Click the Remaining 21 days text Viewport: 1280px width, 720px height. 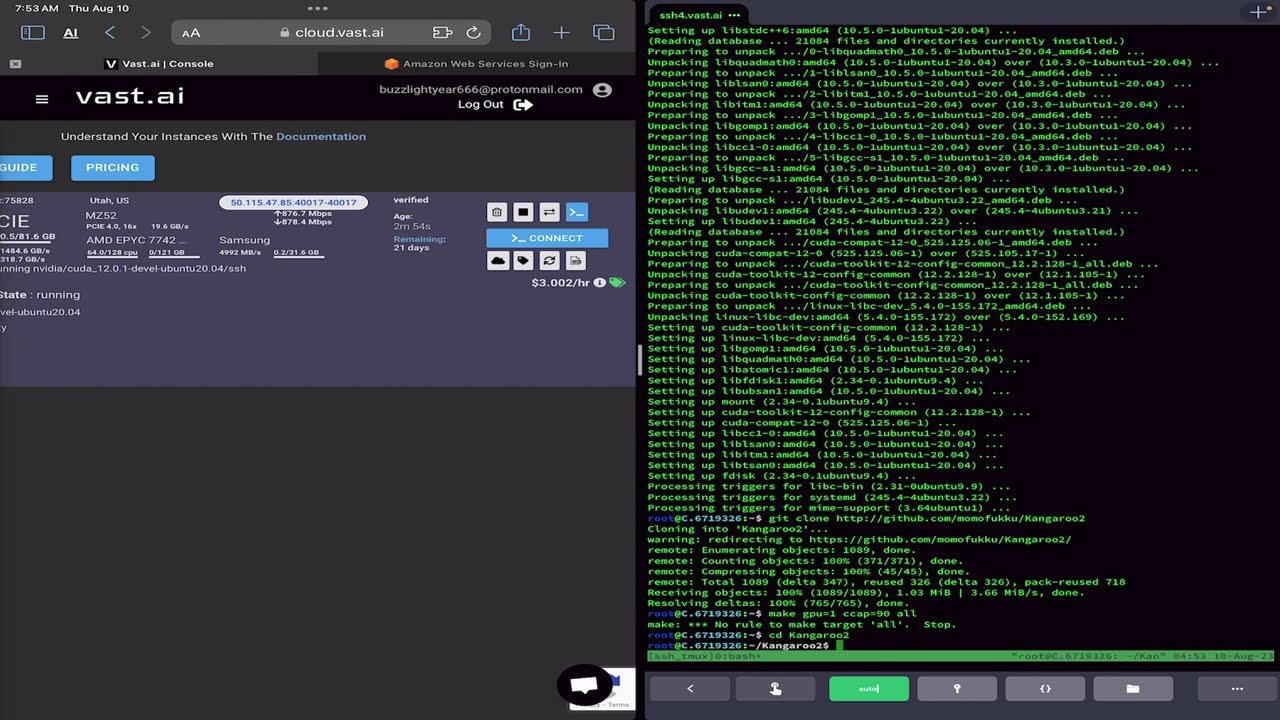pyautogui.click(x=420, y=243)
